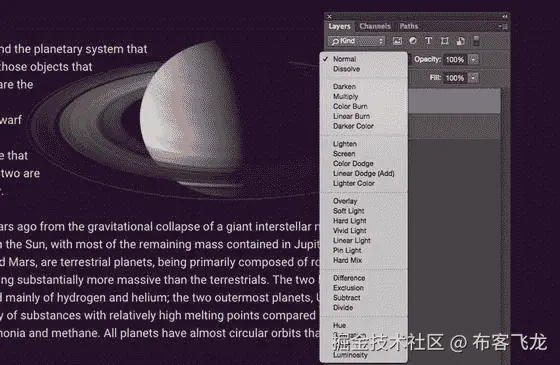Image resolution: width=560 pixels, height=365 pixels.
Task: Toggle layer filtering switch
Action: point(476,41)
